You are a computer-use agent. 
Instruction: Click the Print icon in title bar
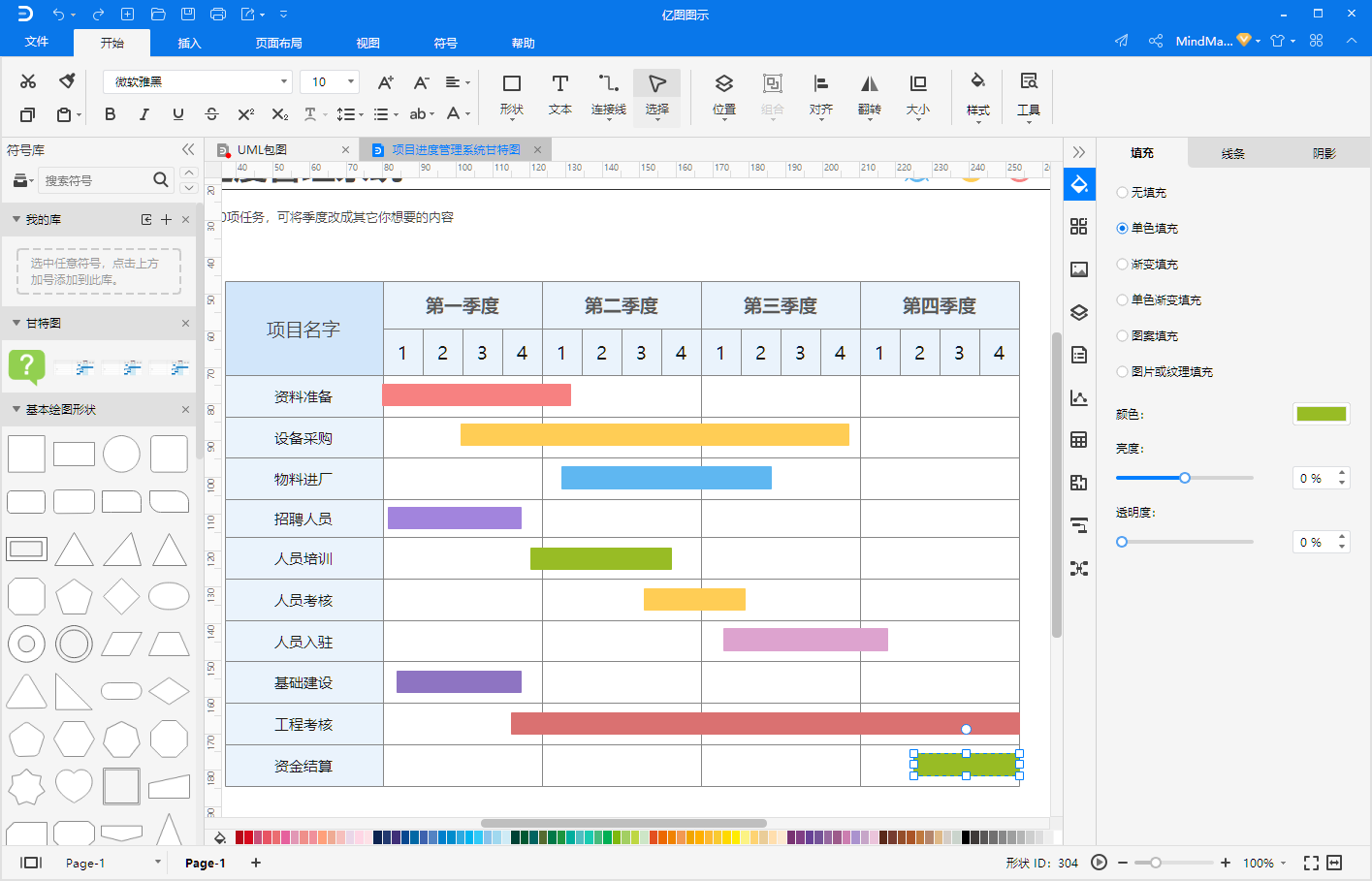click(x=218, y=15)
